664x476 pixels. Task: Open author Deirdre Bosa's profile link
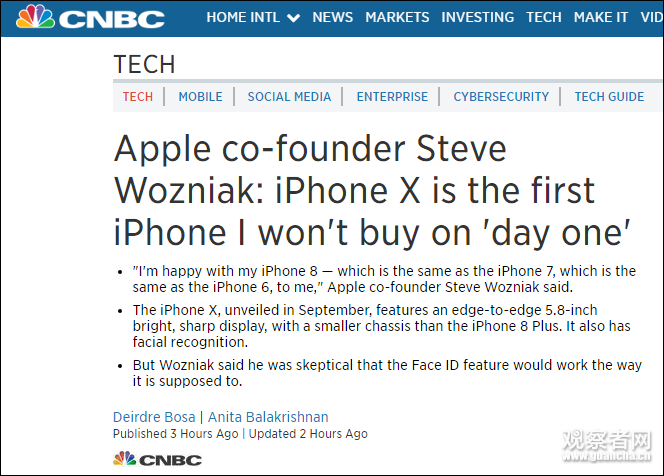(154, 417)
